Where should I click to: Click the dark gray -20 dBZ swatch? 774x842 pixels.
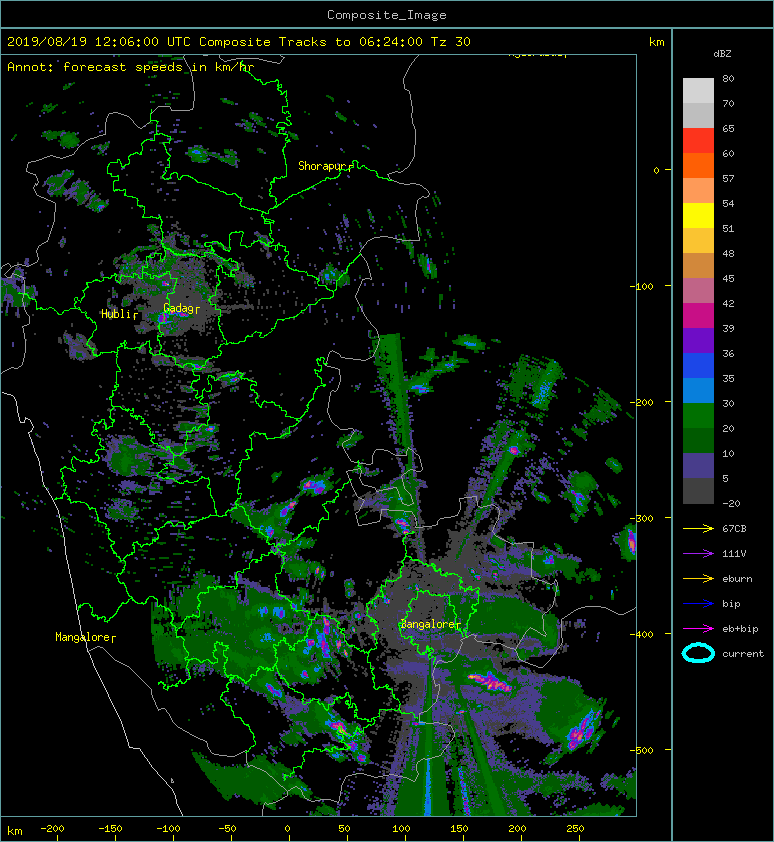click(x=698, y=491)
